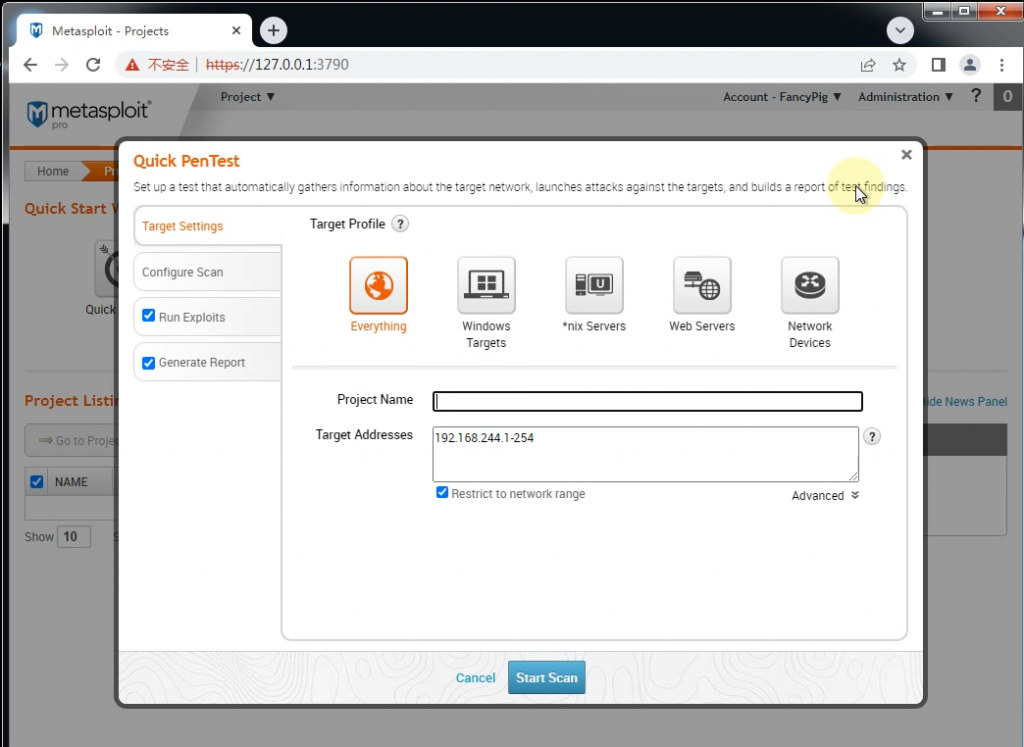Open the notifications counter badge

click(x=1008, y=97)
